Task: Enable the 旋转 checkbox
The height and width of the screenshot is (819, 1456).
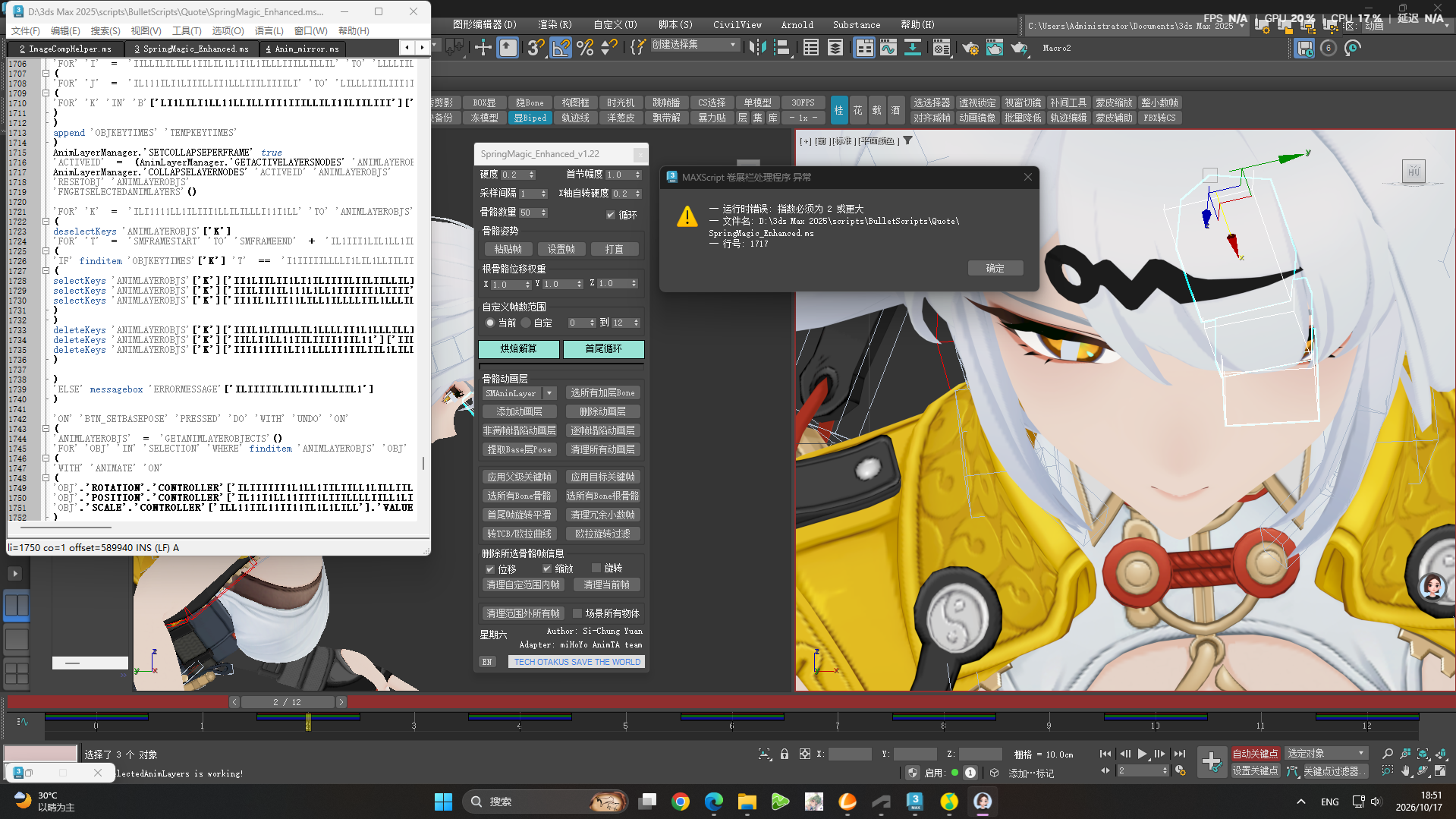Action: pyautogui.click(x=596, y=568)
